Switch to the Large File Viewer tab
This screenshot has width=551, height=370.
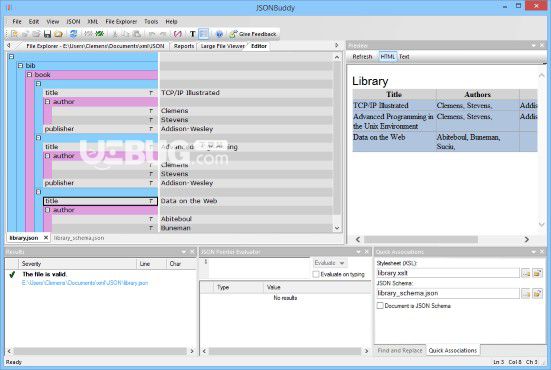[222, 46]
